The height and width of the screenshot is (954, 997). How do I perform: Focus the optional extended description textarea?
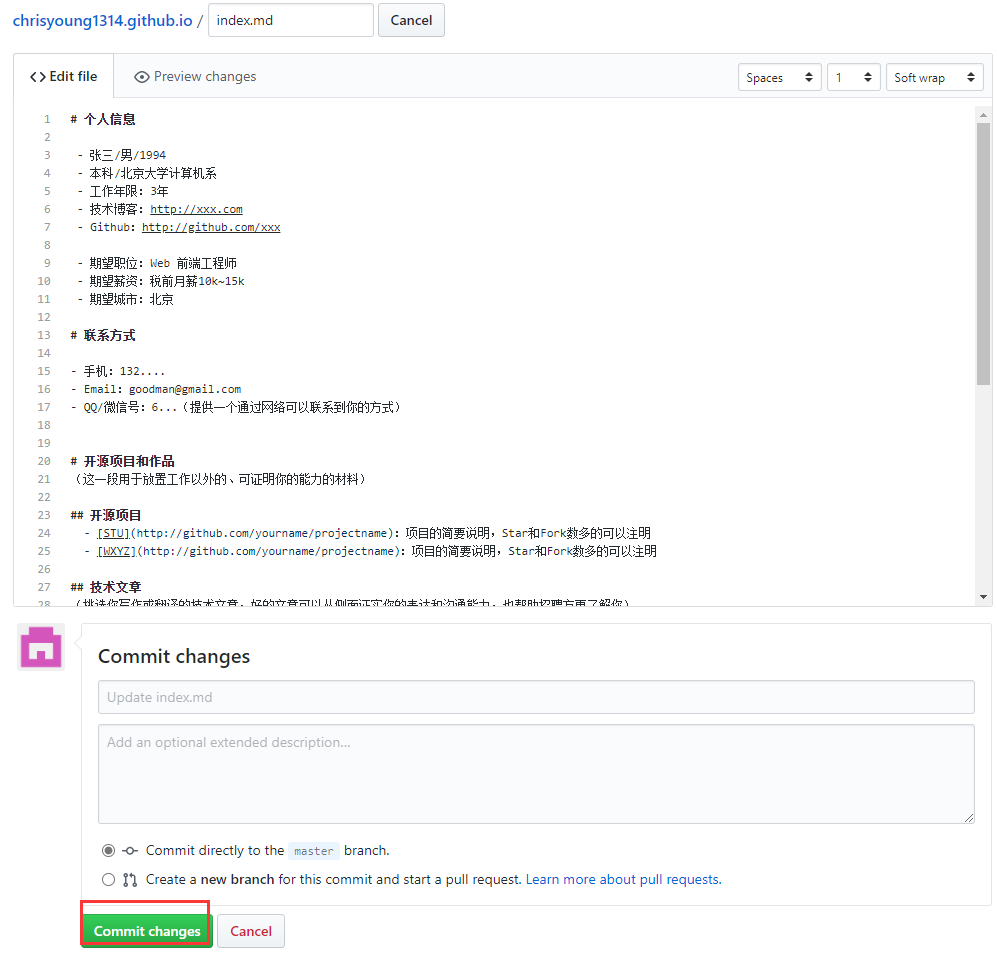pos(536,774)
